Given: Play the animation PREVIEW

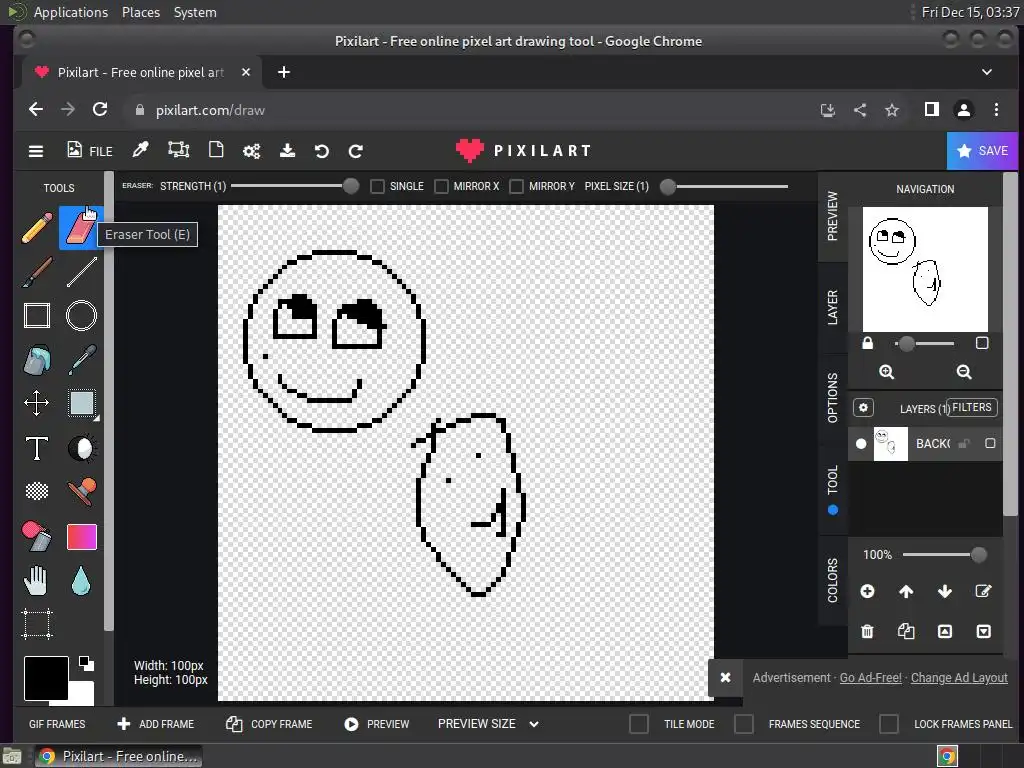Looking at the screenshot, I should 377,724.
